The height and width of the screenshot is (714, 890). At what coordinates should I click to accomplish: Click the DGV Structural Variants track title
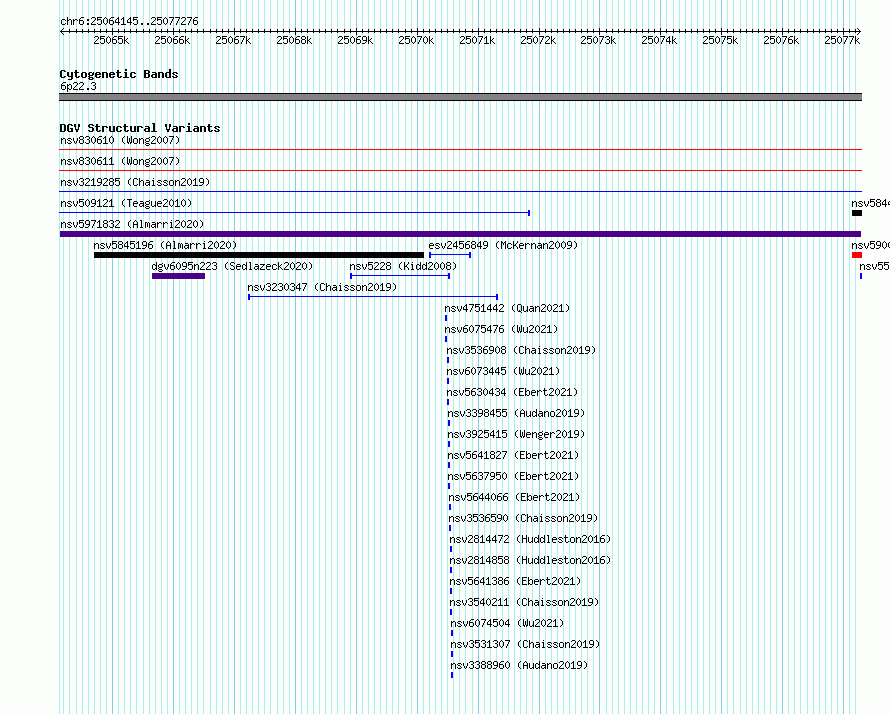coord(140,128)
